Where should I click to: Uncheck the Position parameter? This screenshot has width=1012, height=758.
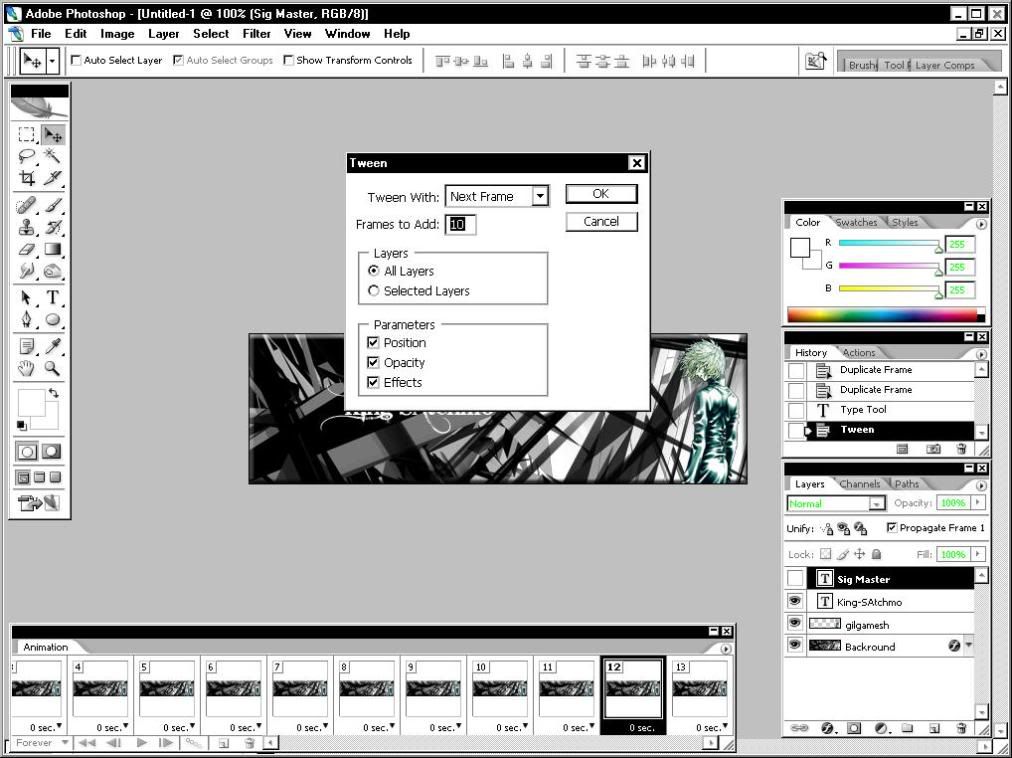coord(373,342)
